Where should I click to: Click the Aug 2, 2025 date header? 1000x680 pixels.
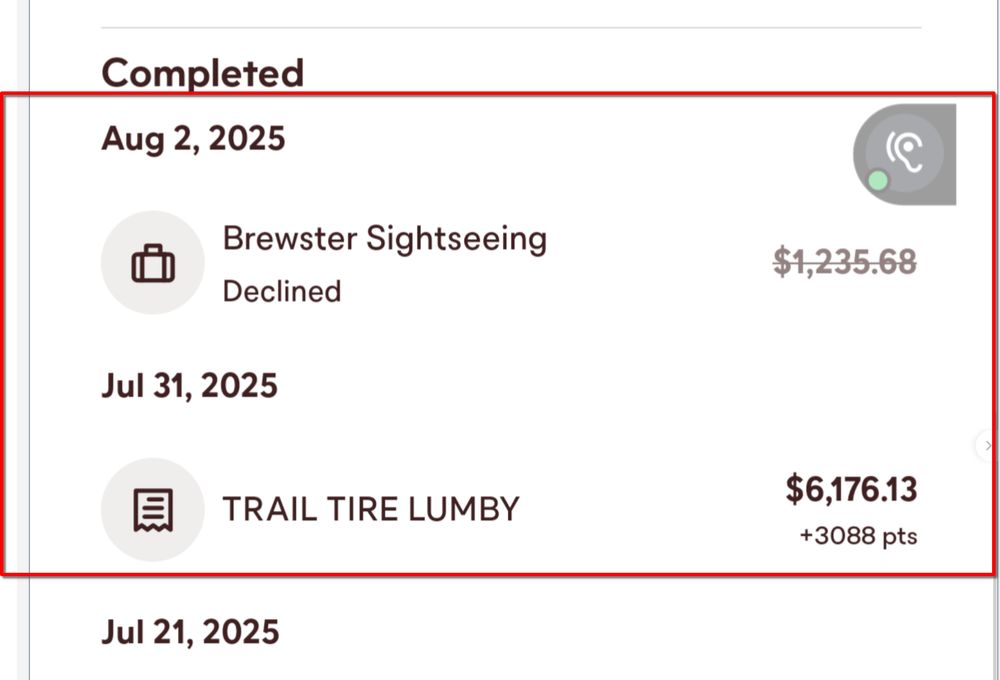(193, 138)
